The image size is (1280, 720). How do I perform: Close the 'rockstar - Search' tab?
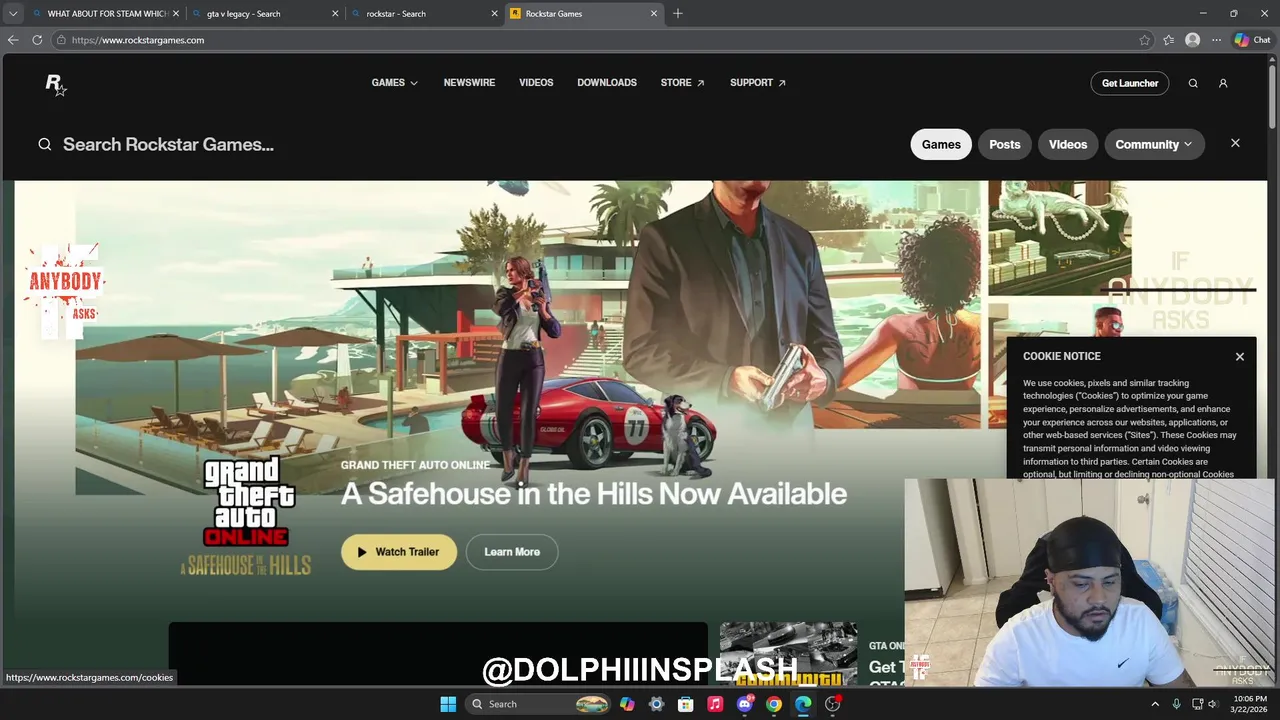[x=494, y=14]
